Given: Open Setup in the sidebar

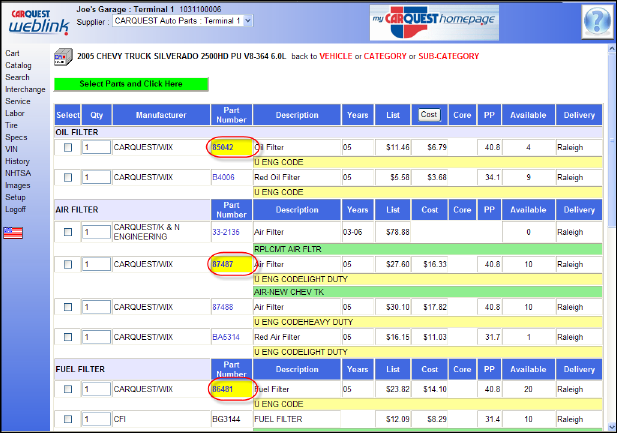Looking at the screenshot, I should click(x=15, y=197).
